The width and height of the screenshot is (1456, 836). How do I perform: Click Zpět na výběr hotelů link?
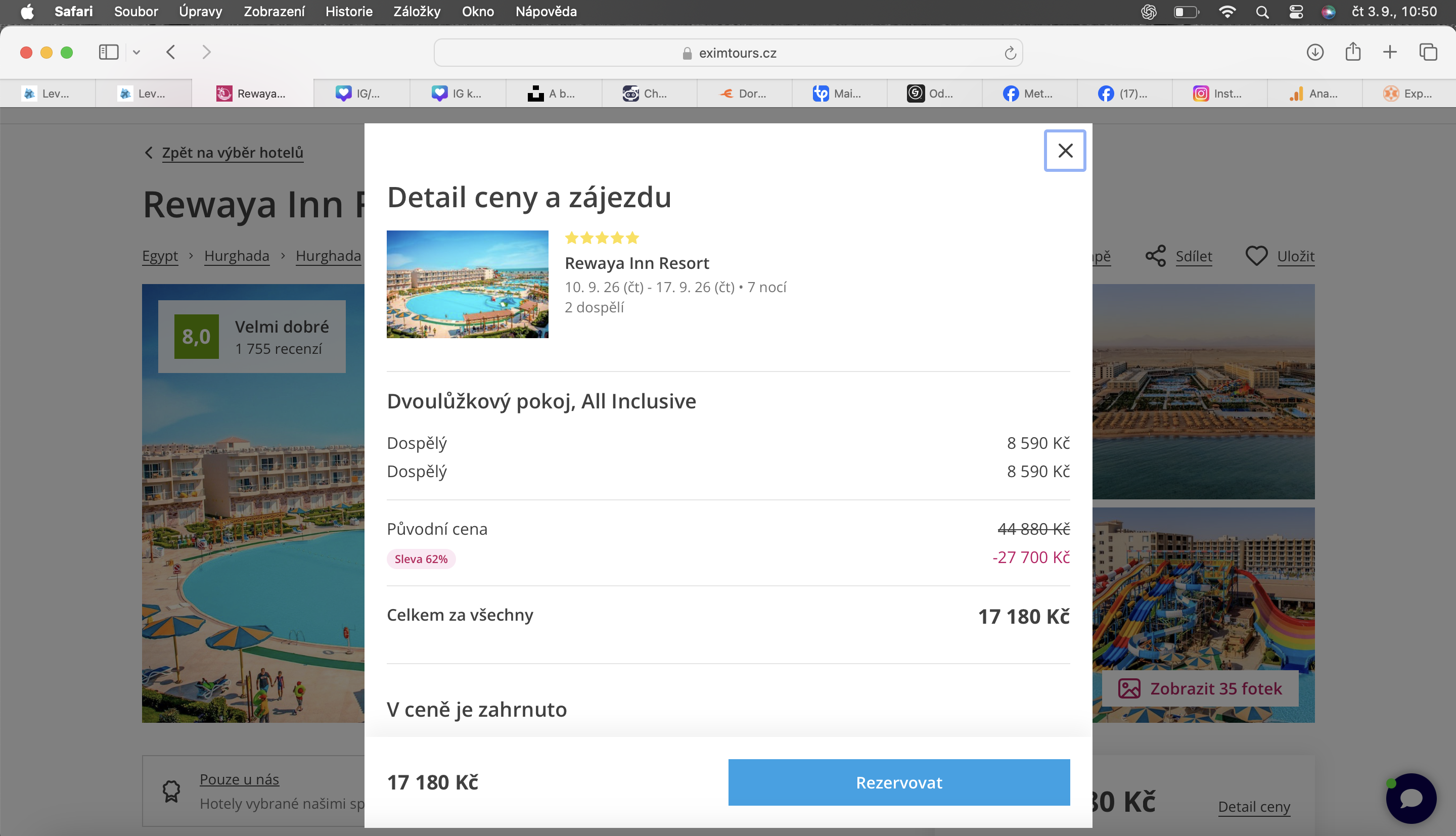click(233, 153)
